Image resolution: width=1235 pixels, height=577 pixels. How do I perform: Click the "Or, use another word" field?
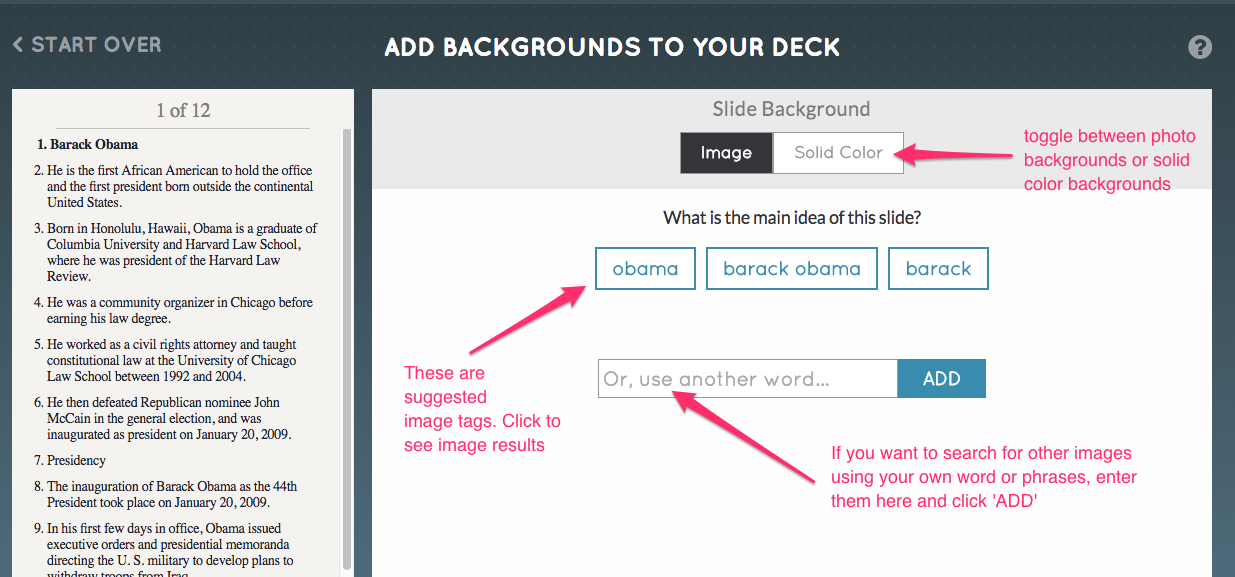(x=747, y=379)
